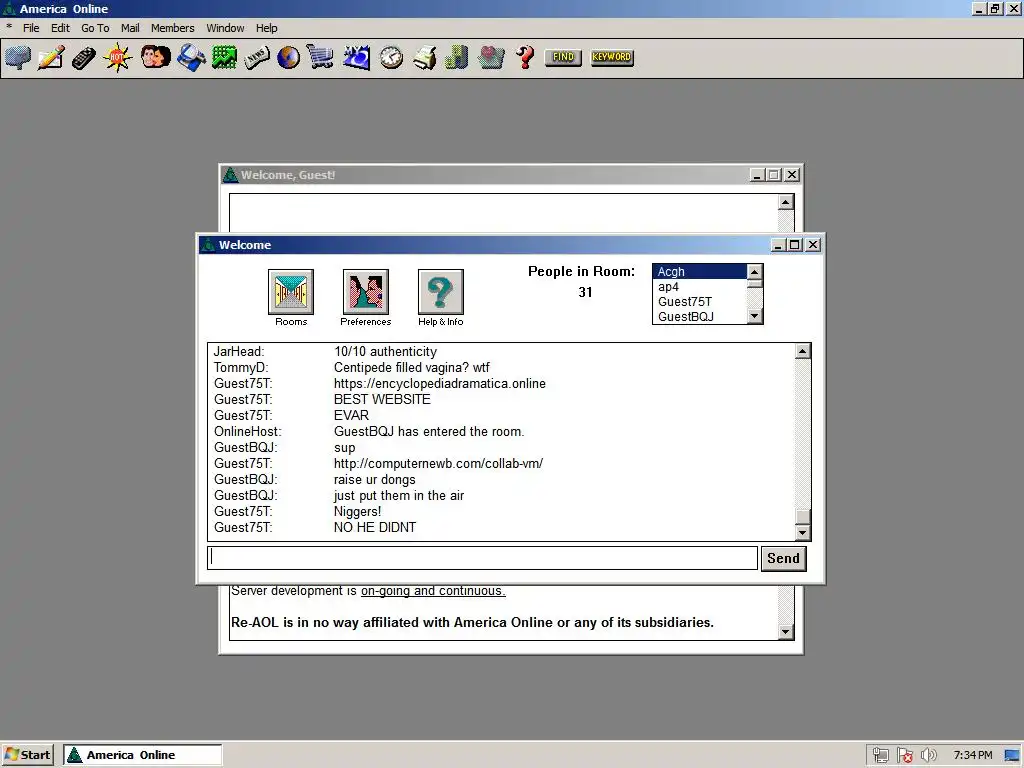Click the network computers tray icon

click(x=880, y=756)
